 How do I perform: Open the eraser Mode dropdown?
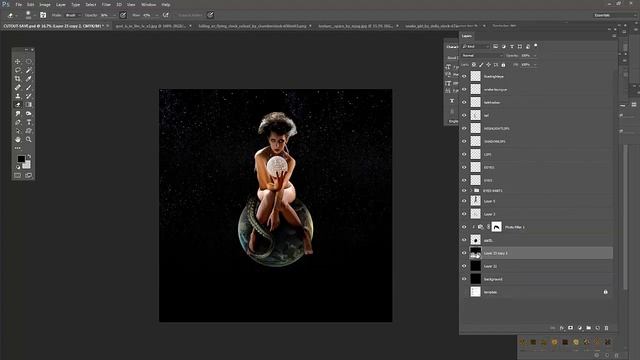pyautogui.click(x=73, y=15)
